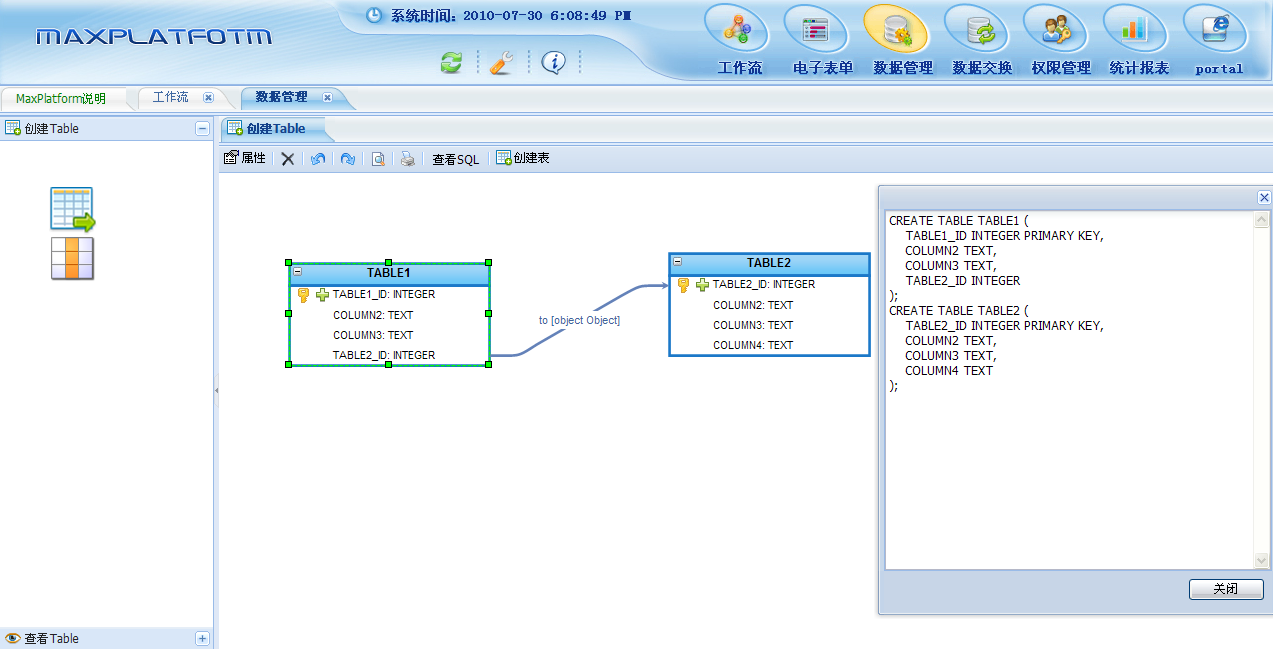Click the SQL text area
Viewport: 1273px width, 649px height.
(1069, 391)
